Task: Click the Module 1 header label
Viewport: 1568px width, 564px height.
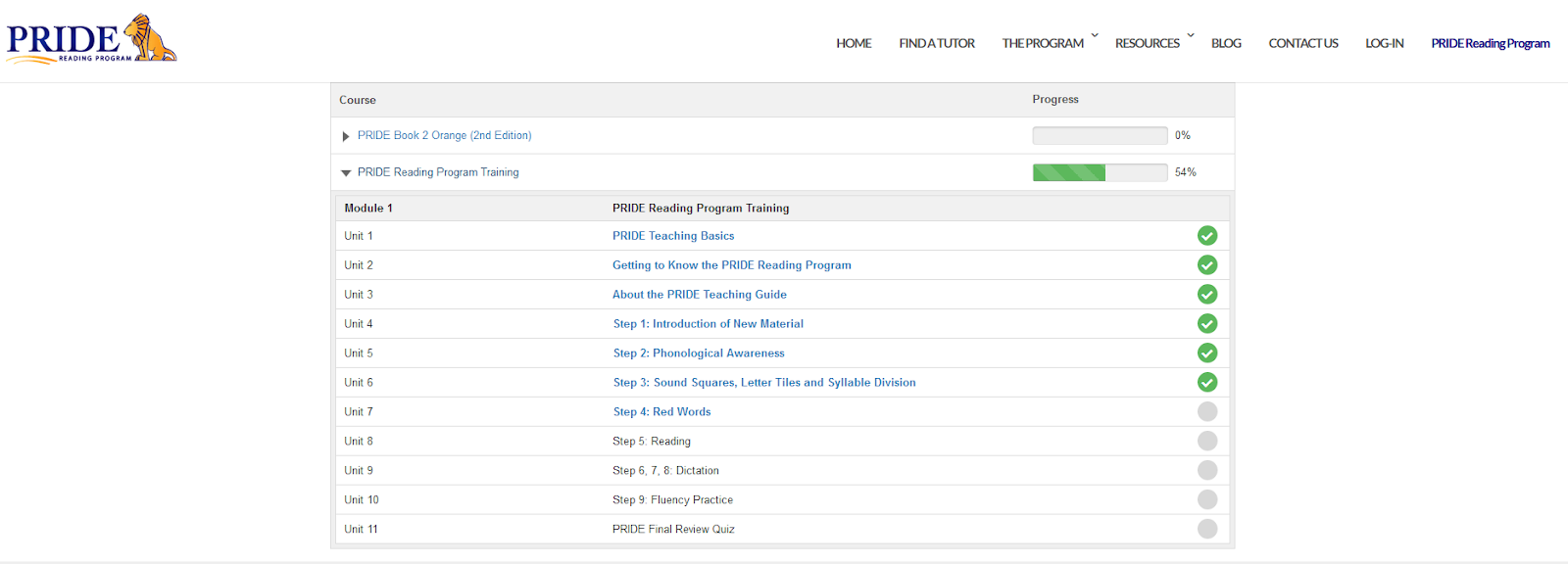Action: coord(368,208)
